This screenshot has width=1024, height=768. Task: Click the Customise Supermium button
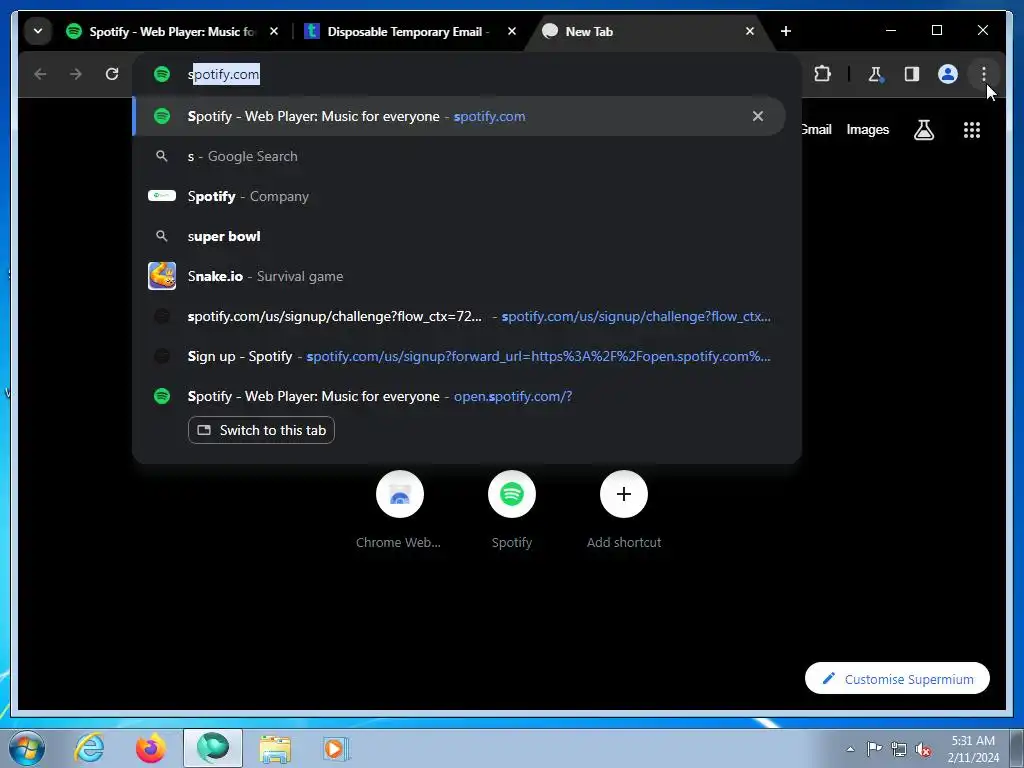pos(897,679)
